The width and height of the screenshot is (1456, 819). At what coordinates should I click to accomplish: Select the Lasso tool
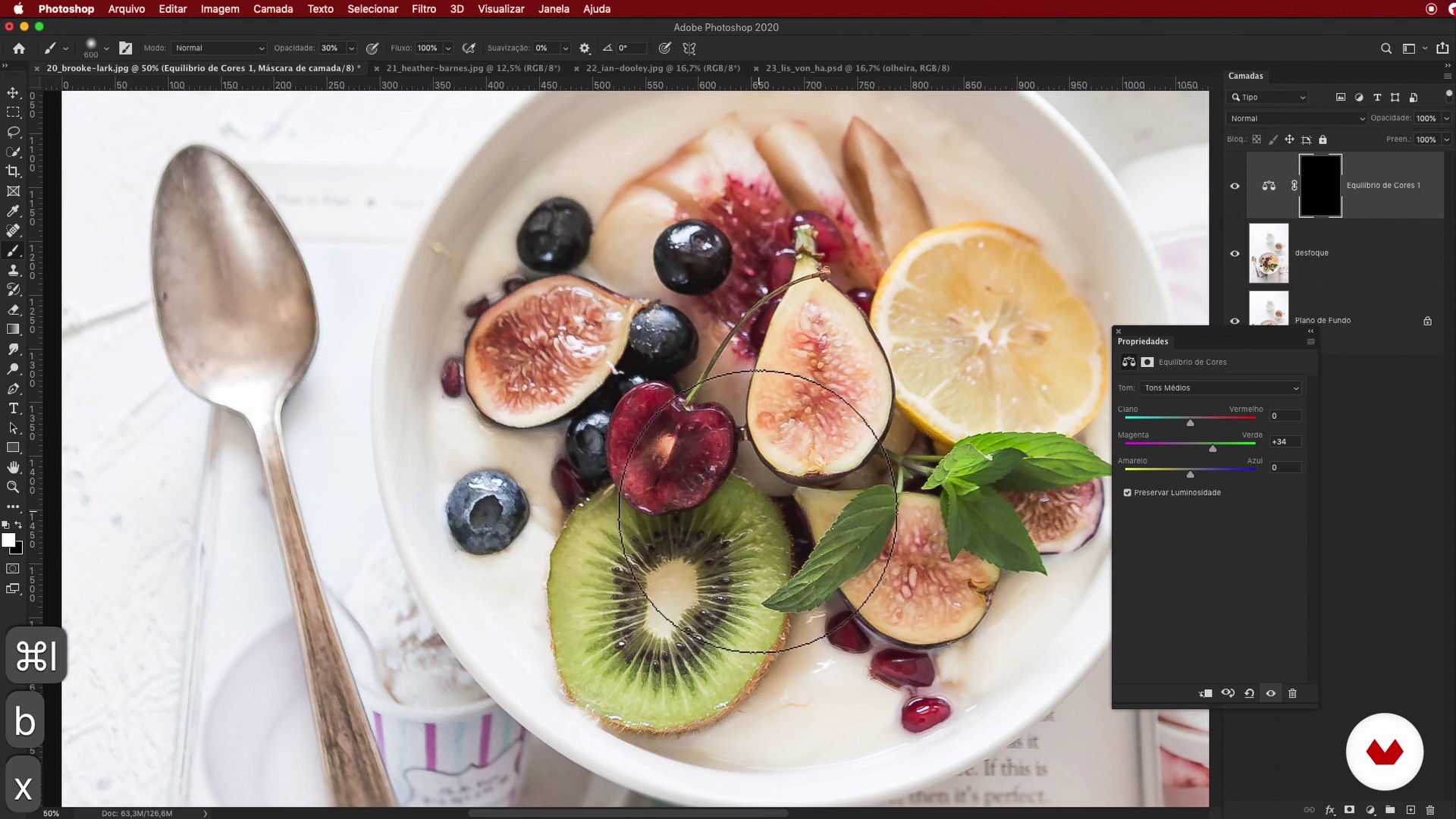(13, 132)
